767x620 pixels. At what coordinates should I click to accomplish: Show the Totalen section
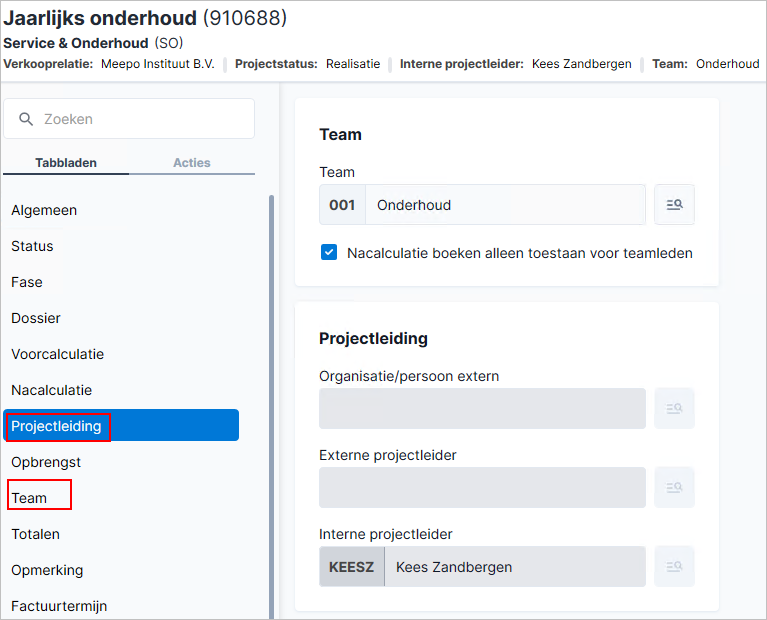(x=35, y=534)
